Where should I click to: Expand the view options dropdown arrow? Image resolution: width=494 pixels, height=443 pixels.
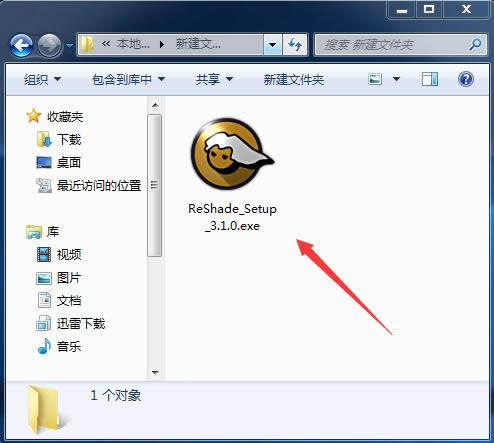(396, 79)
